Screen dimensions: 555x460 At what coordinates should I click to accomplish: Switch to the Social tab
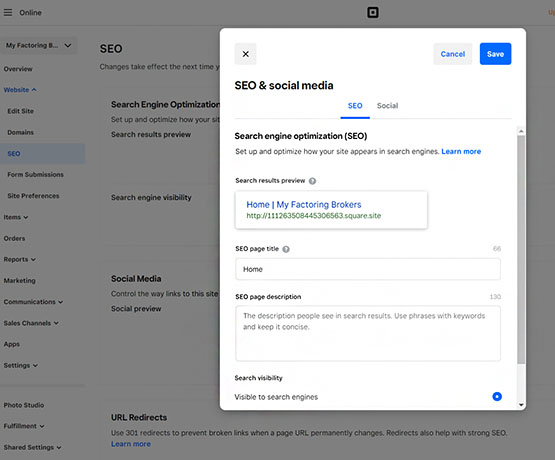387,106
